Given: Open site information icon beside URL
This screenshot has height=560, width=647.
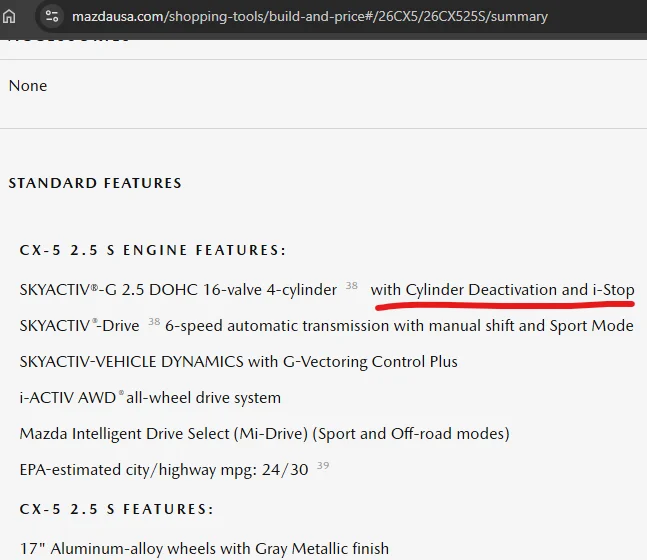Looking at the screenshot, I should [x=52, y=16].
